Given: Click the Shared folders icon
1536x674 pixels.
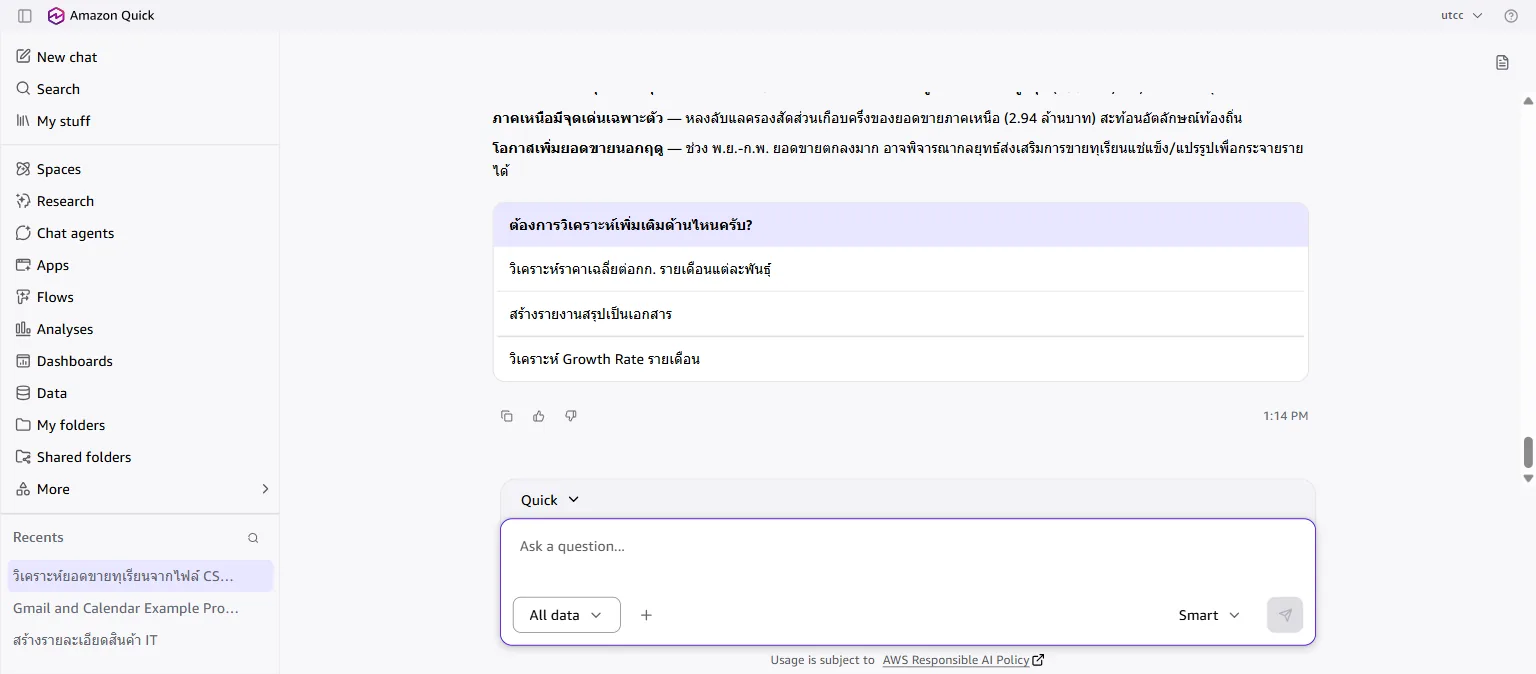Looking at the screenshot, I should tap(23, 457).
